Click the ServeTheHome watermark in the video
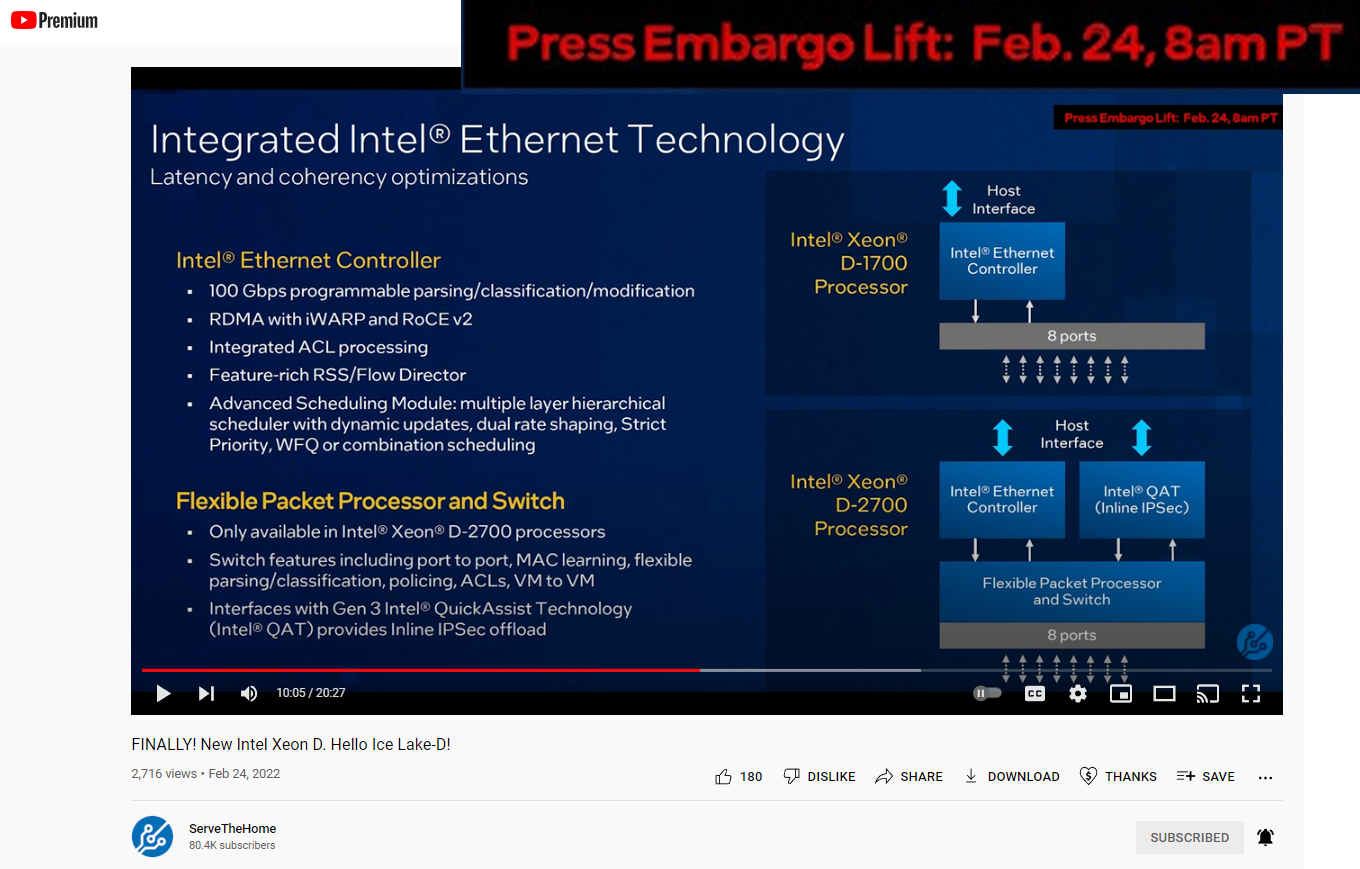 pyautogui.click(x=1254, y=642)
